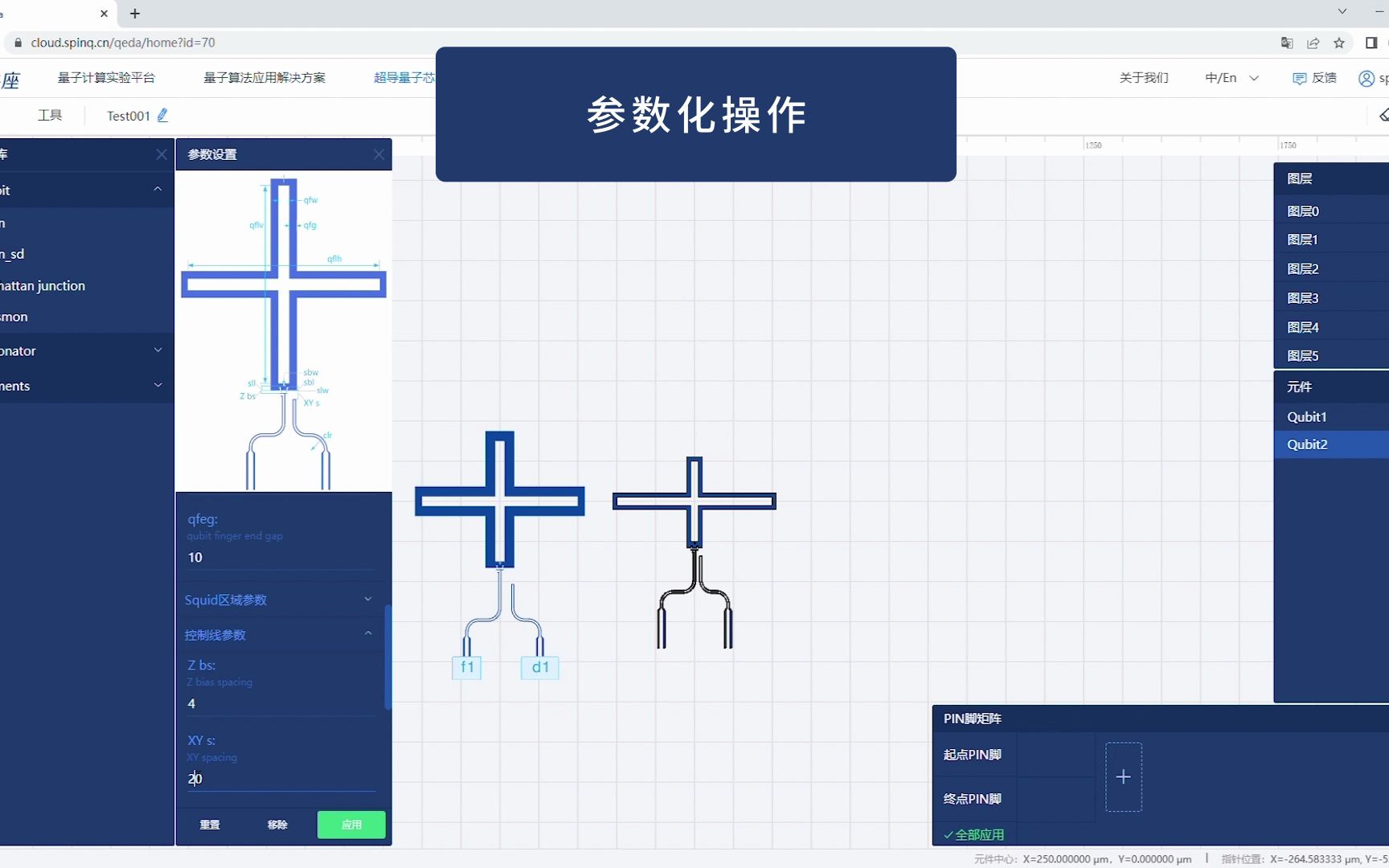Click the plus icon in the PIN脚矩阵 panel
This screenshot has width=1389, height=868.
pyautogui.click(x=1123, y=776)
